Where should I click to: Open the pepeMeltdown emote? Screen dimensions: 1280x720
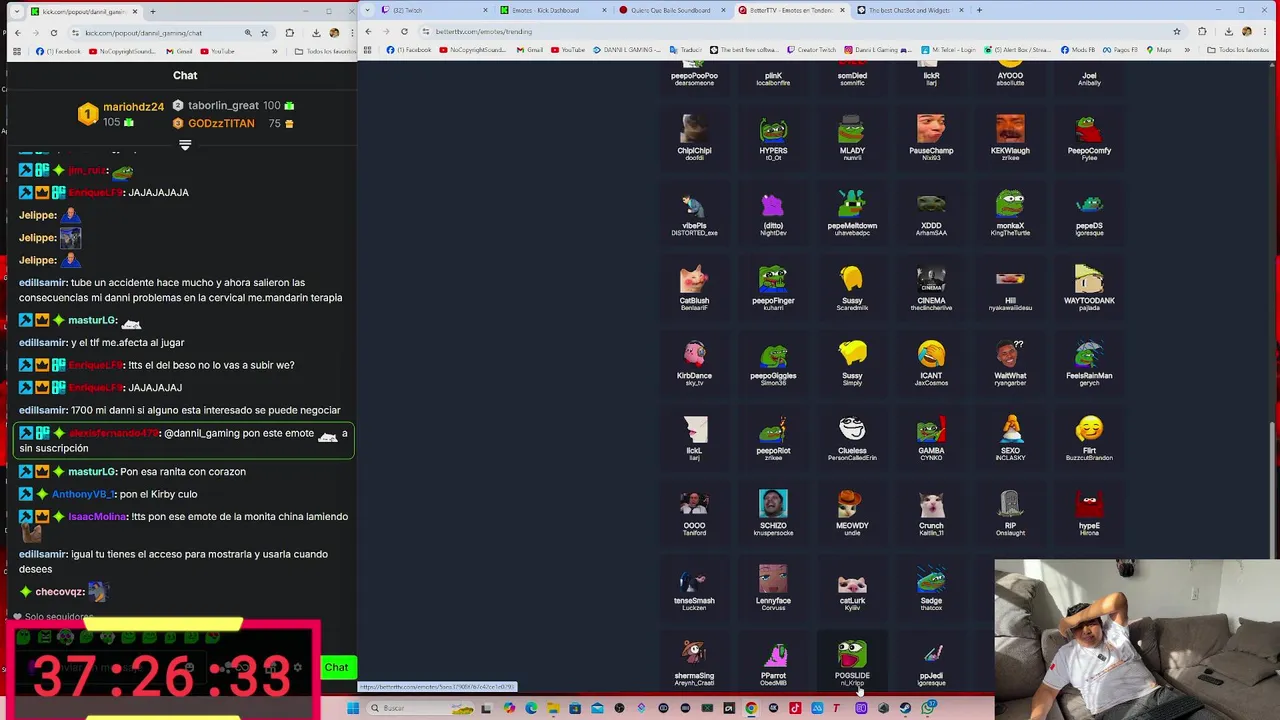[x=852, y=213]
